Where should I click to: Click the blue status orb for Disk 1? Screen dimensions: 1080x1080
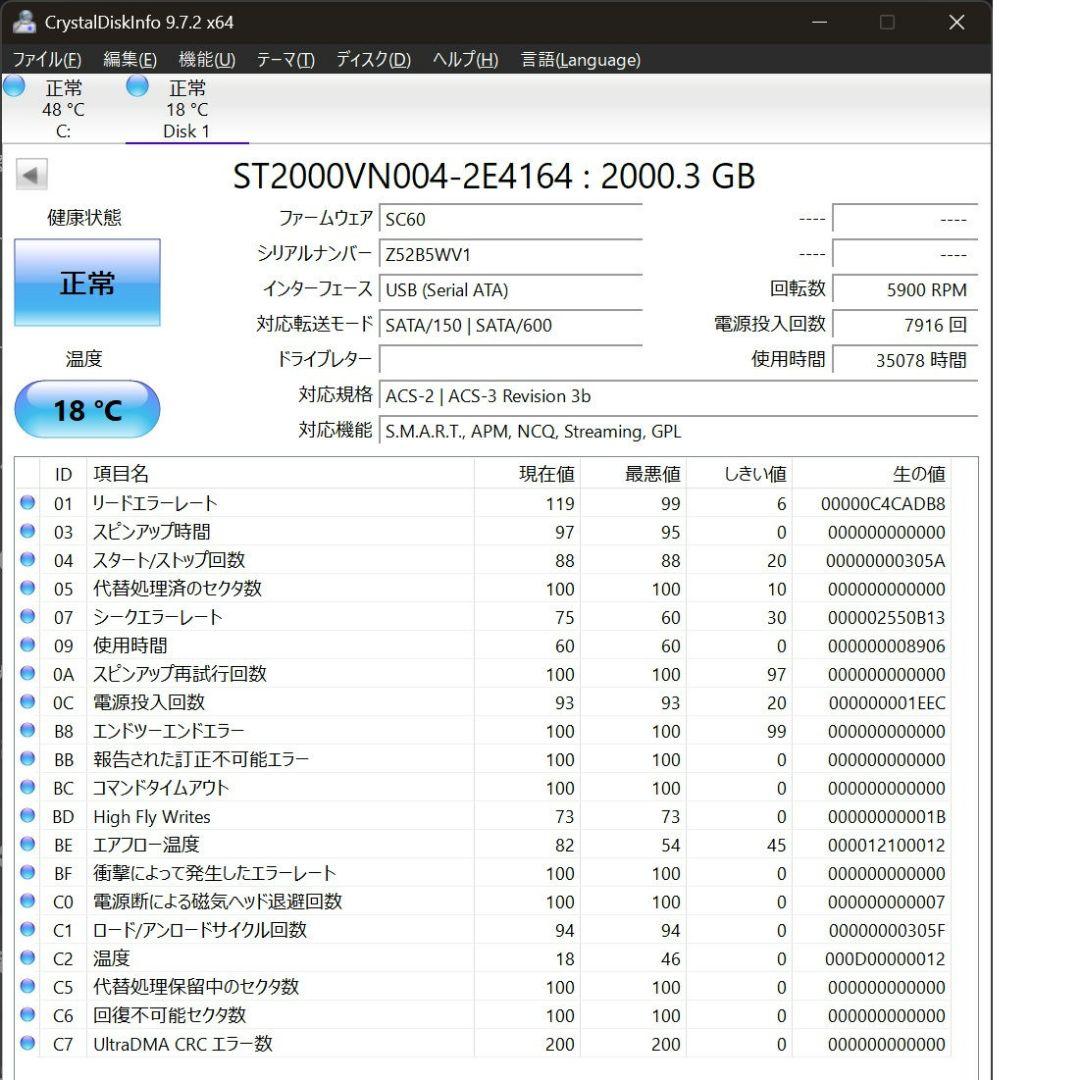point(137,87)
